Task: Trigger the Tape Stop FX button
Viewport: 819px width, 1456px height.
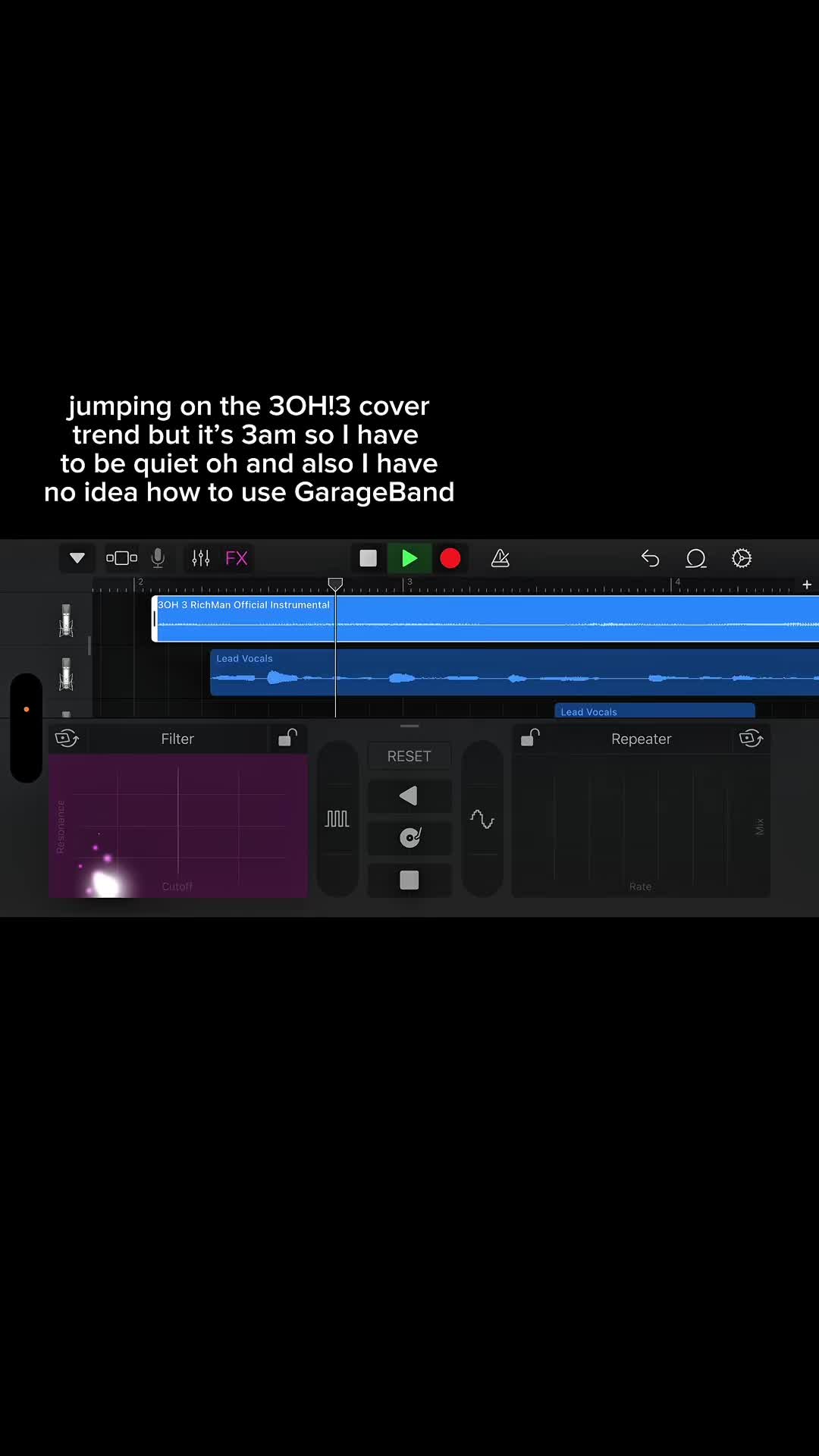Action: click(x=409, y=880)
